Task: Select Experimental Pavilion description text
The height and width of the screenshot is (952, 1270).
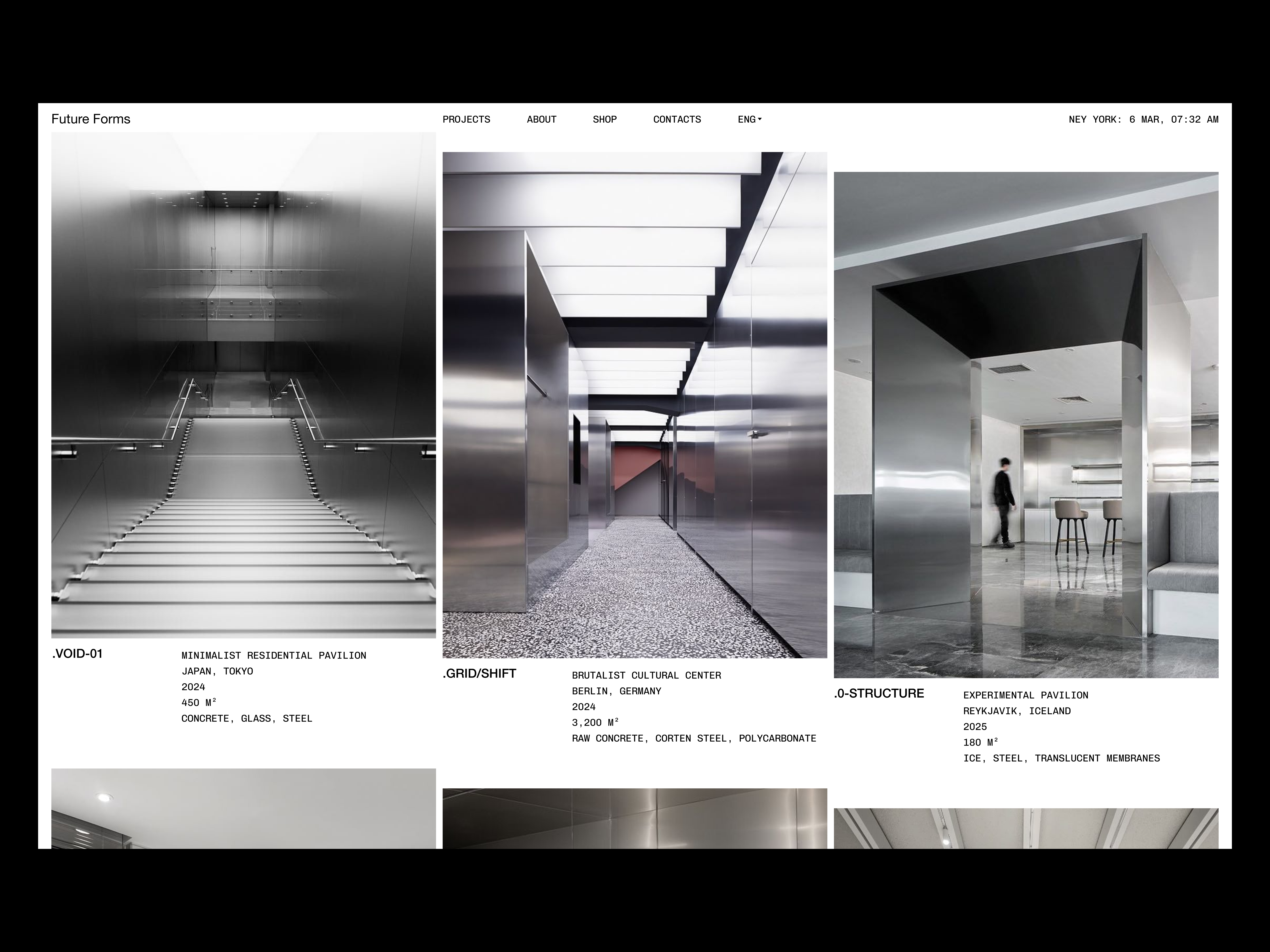Action: pyautogui.click(x=1025, y=695)
